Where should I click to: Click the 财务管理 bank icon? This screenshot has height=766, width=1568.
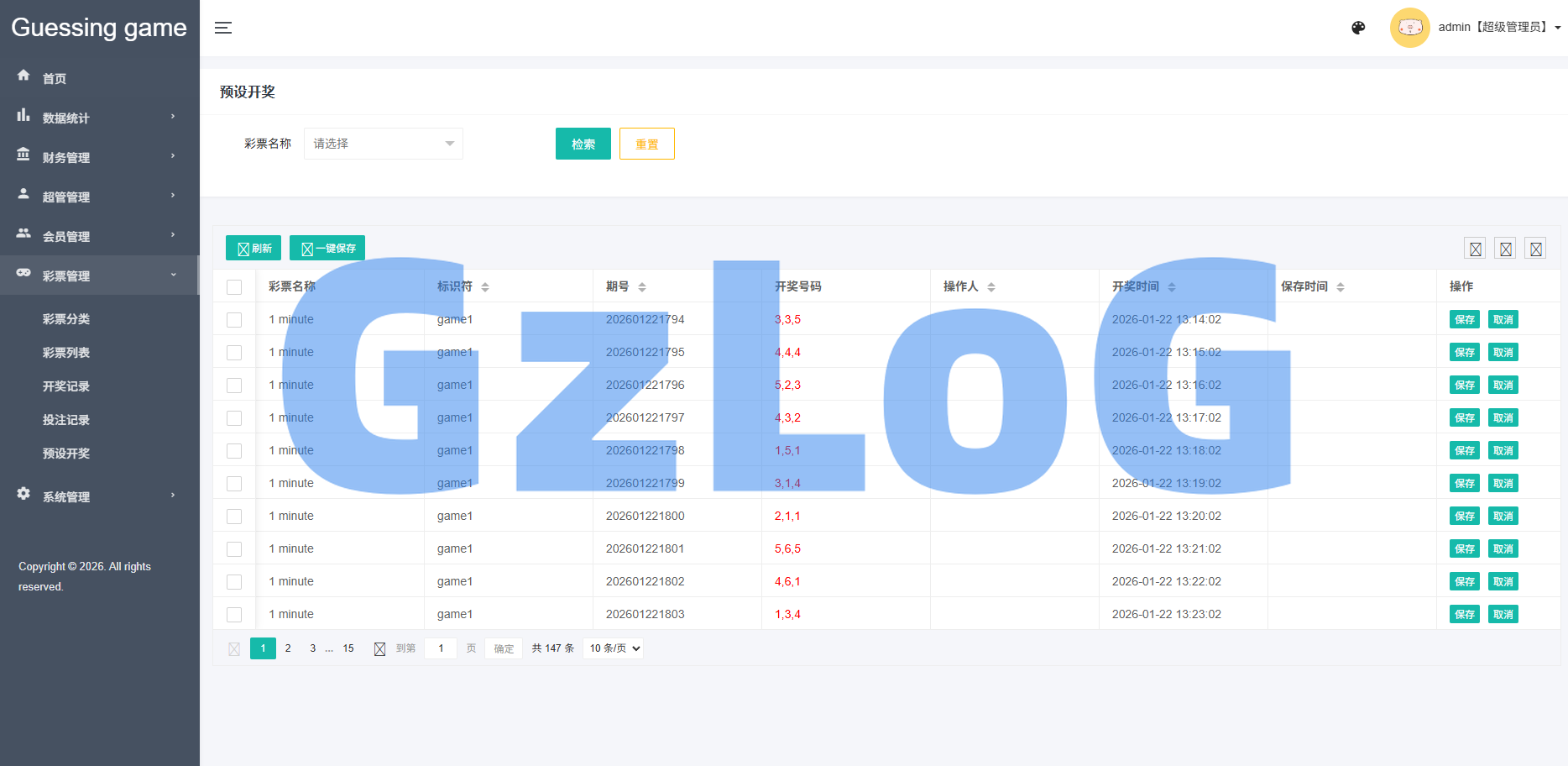tap(24, 155)
